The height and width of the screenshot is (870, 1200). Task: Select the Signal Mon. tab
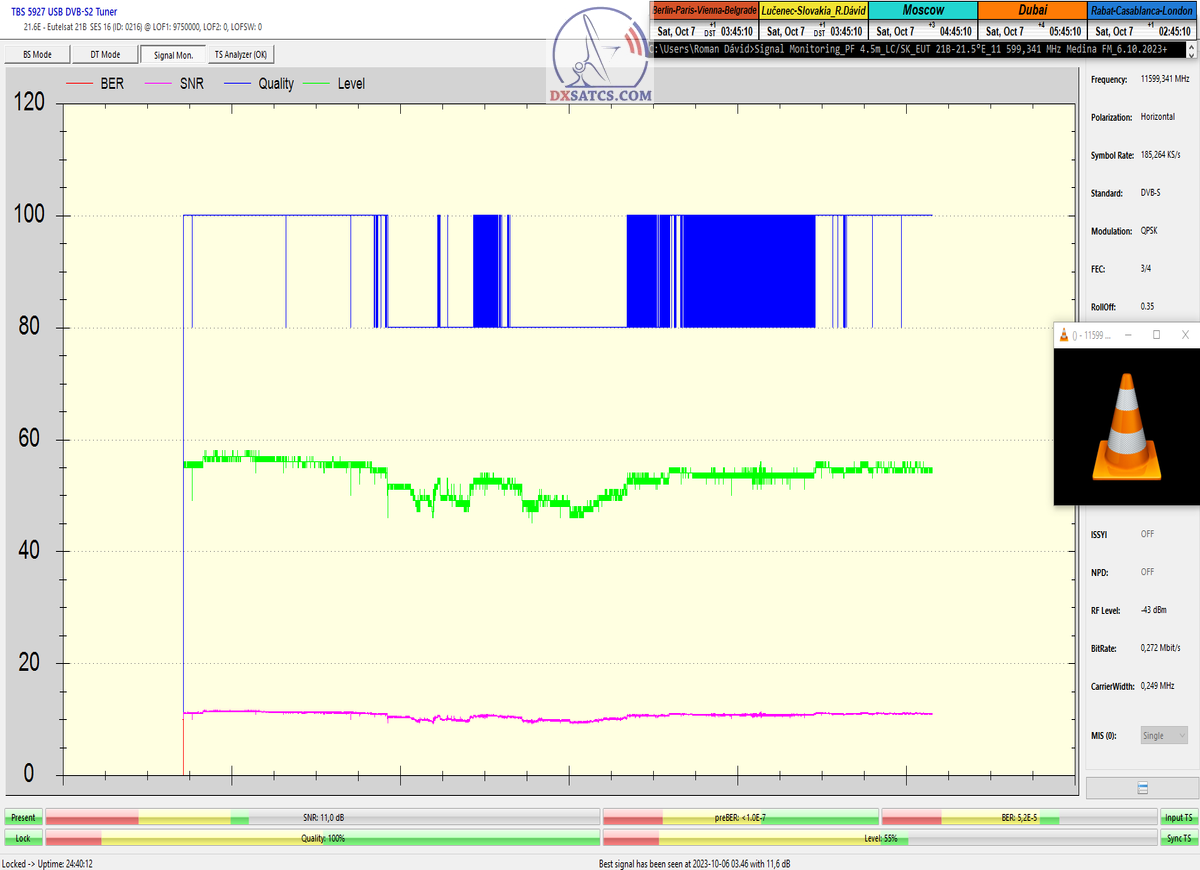coord(173,55)
